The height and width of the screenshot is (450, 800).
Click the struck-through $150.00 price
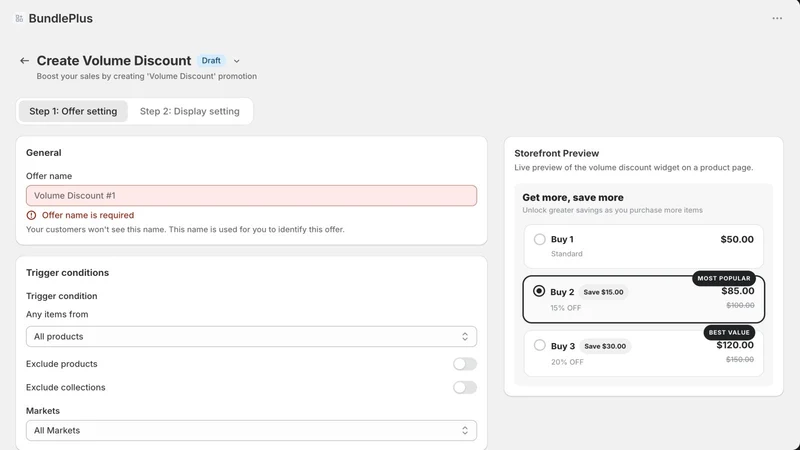740,360
